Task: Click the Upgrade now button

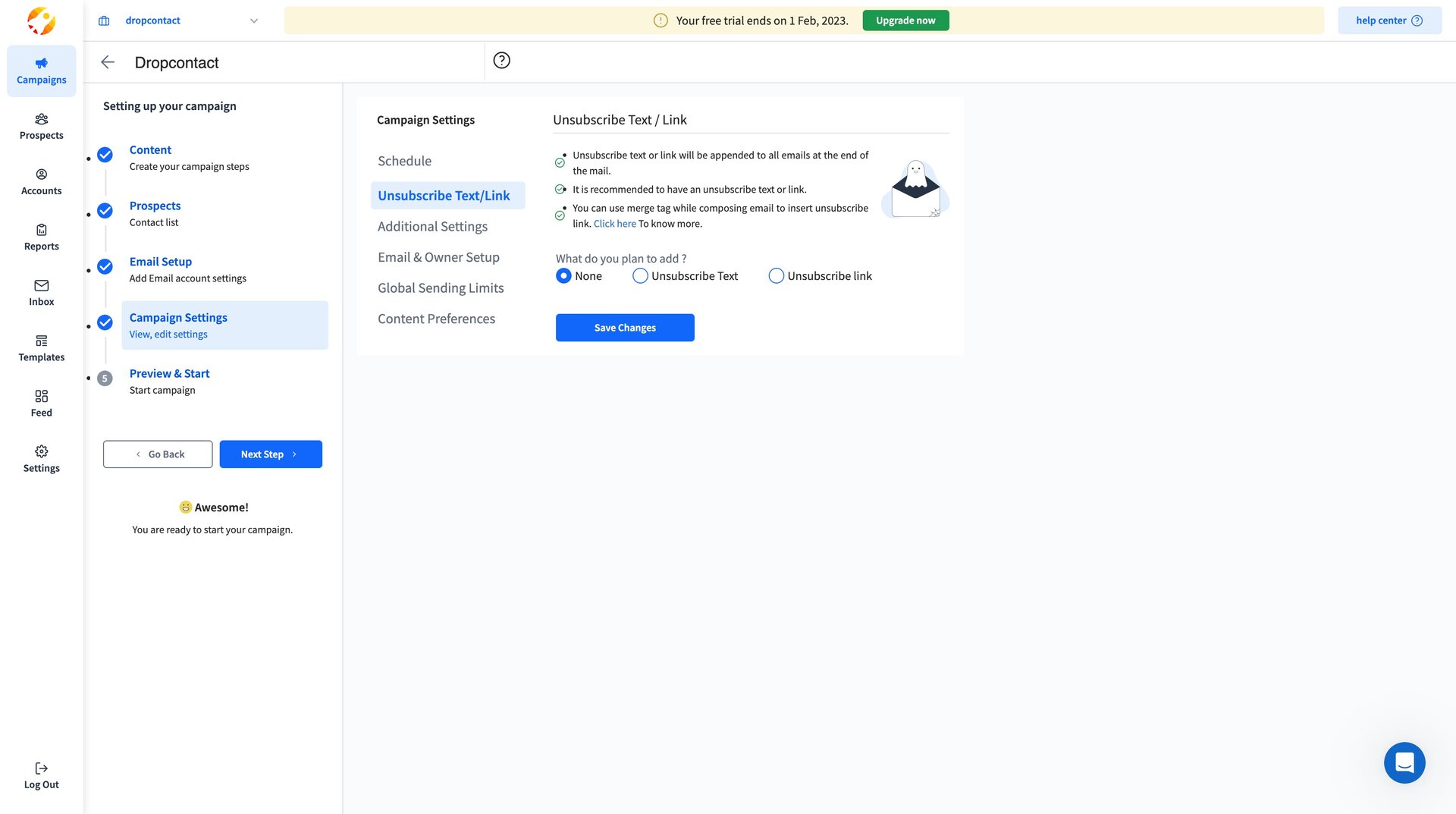Action: click(905, 20)
